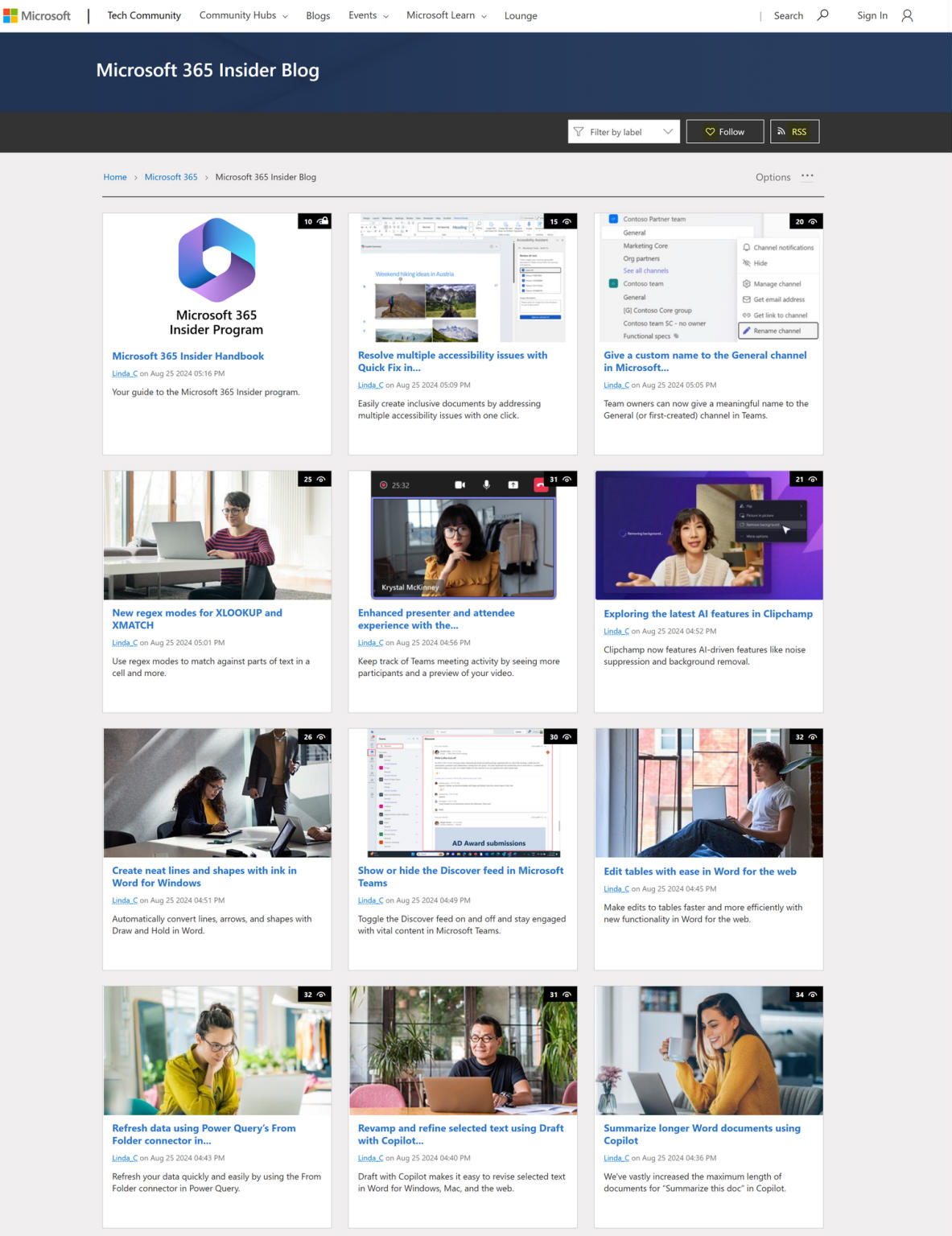Click Microsoft 365 Insider Blog heading
This screenshot has height=1236, width=952.
pyautogui.click(x=208, y=70)
